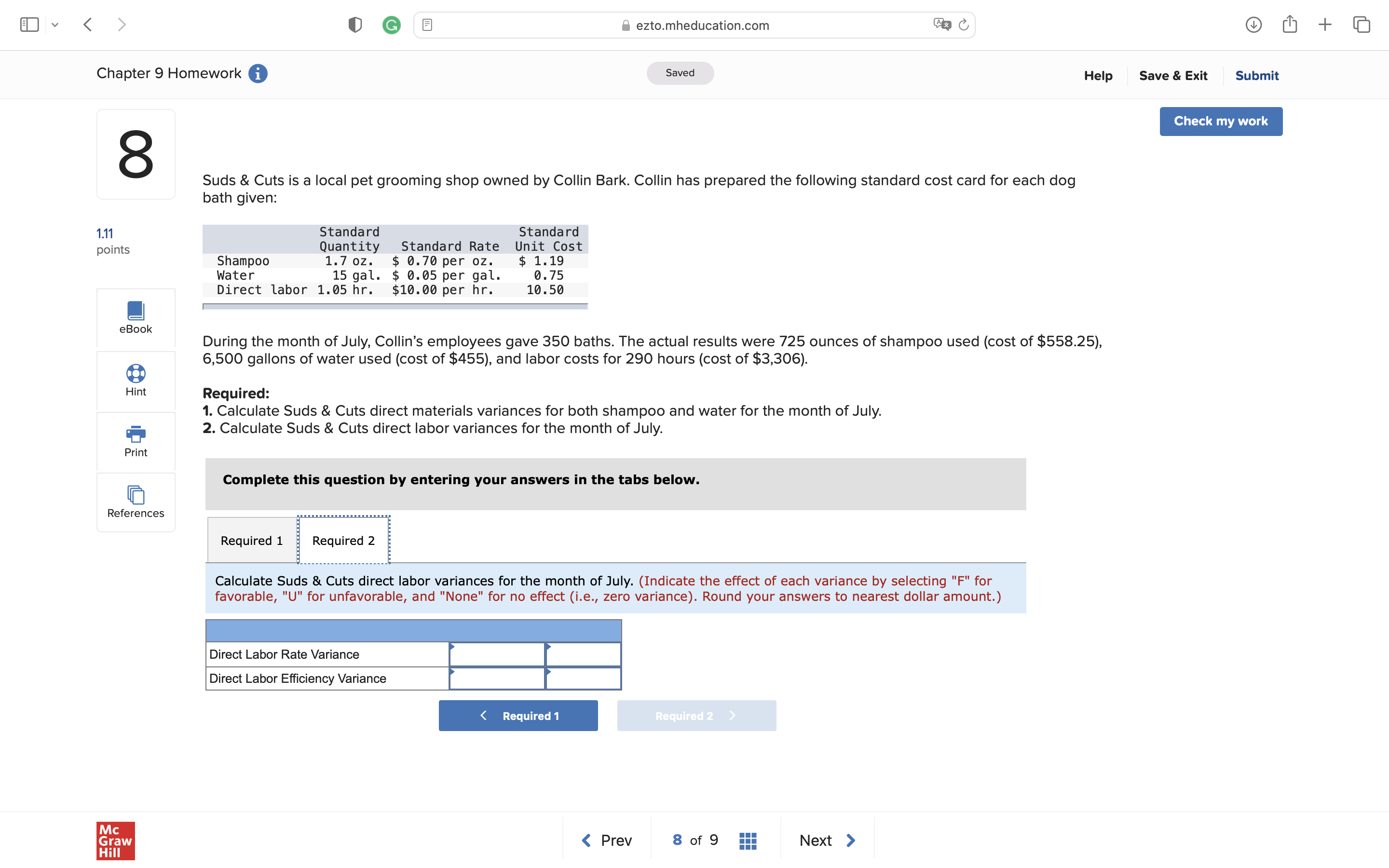Click the Submit link
The width and height of the screenshot is (1389, 868).
[1256, 75]
